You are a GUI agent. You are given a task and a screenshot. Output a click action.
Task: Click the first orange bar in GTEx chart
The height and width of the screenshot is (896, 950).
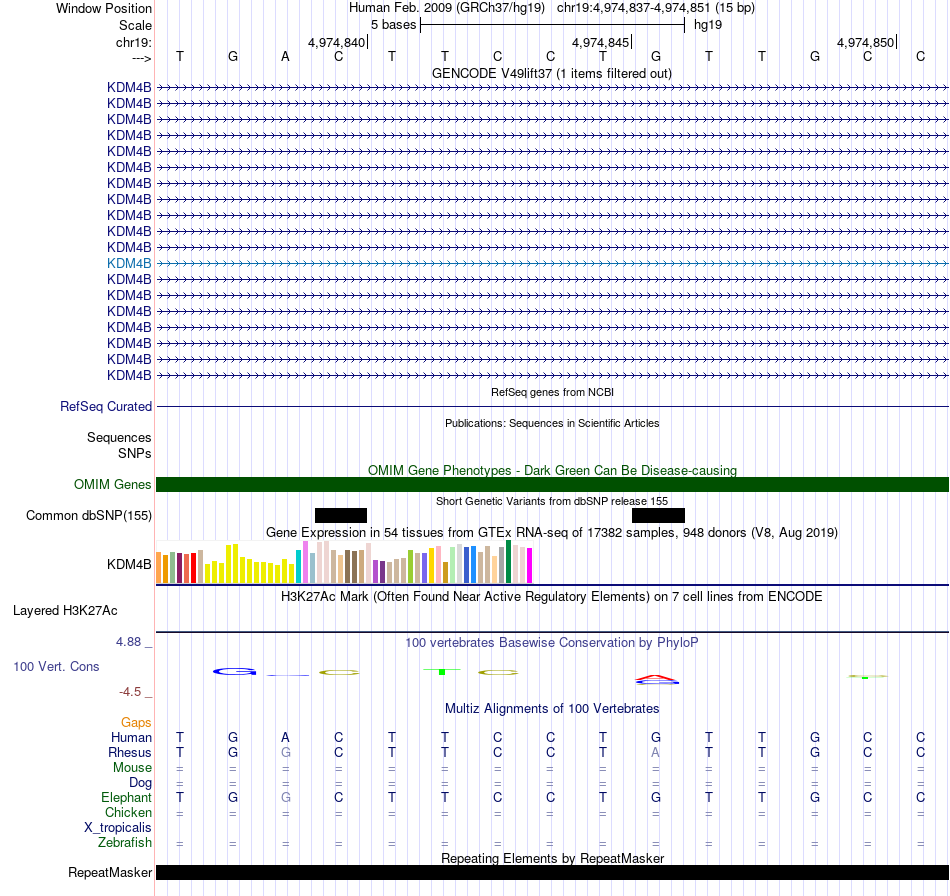click(x=159, y=567)
